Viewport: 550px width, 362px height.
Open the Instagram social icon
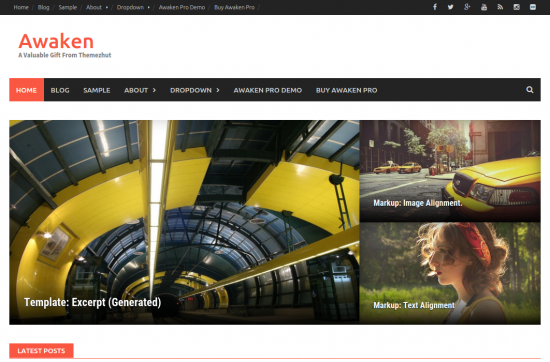pyautogui.click(x=516, y=7)
